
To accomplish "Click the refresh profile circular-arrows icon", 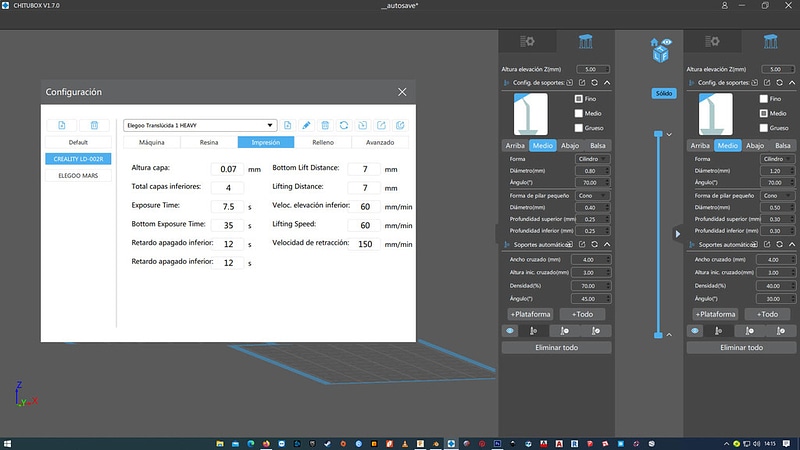I will tap(344, 125).
